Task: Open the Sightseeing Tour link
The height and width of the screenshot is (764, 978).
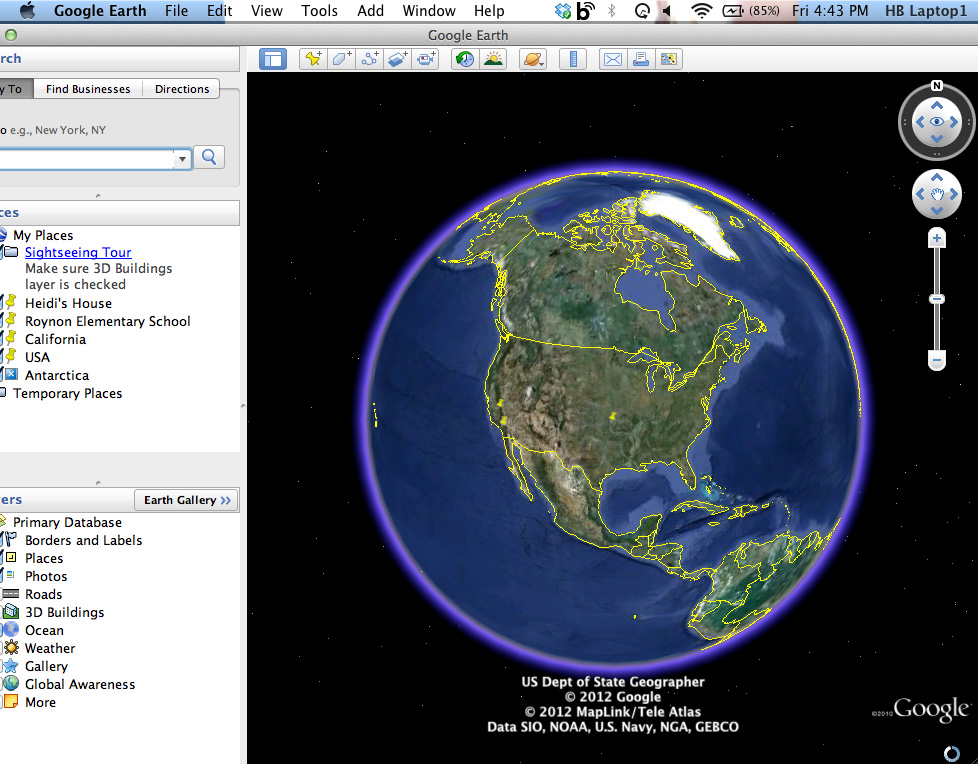Action: coord(78,252)
